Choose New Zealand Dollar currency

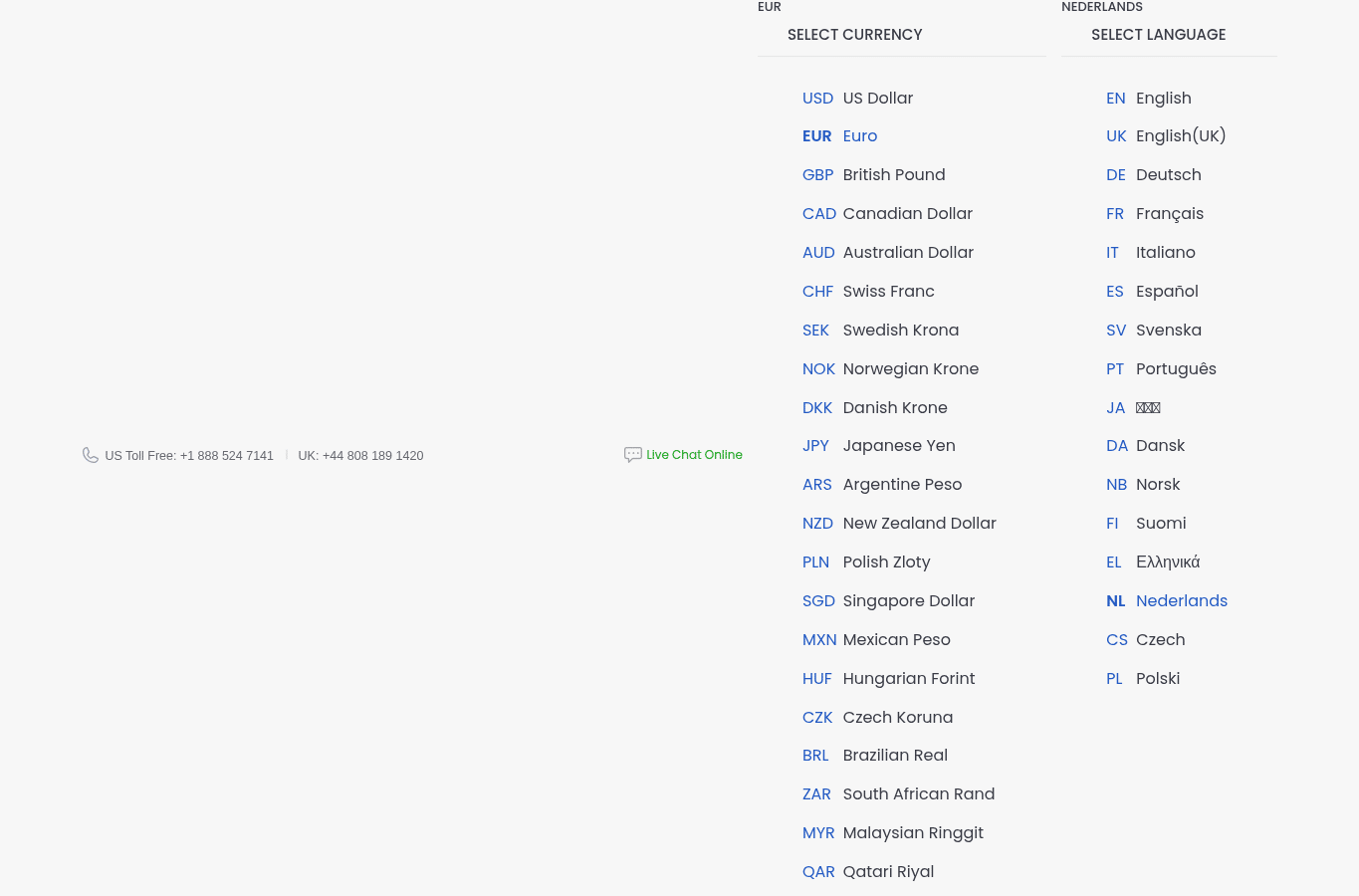coord(900,524)
